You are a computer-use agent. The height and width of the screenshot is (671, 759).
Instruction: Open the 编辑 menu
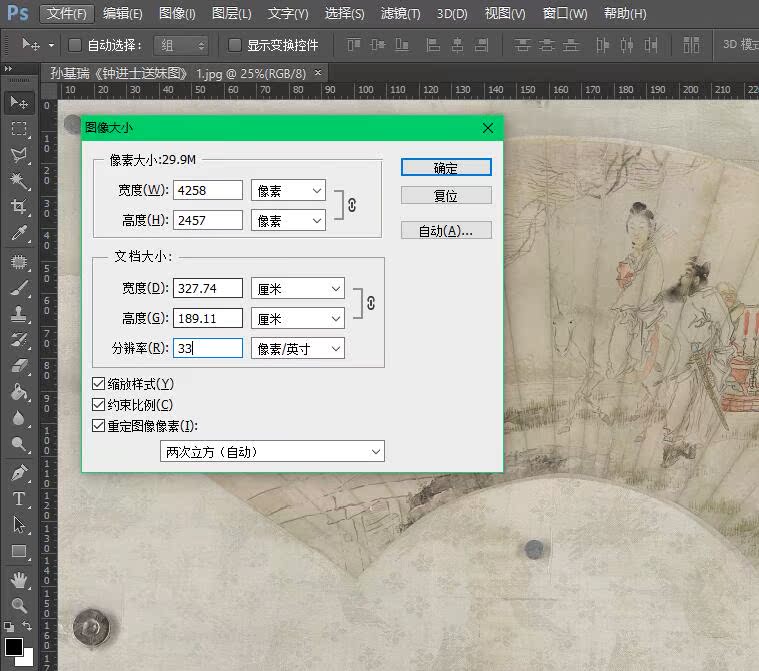point(122,14)
